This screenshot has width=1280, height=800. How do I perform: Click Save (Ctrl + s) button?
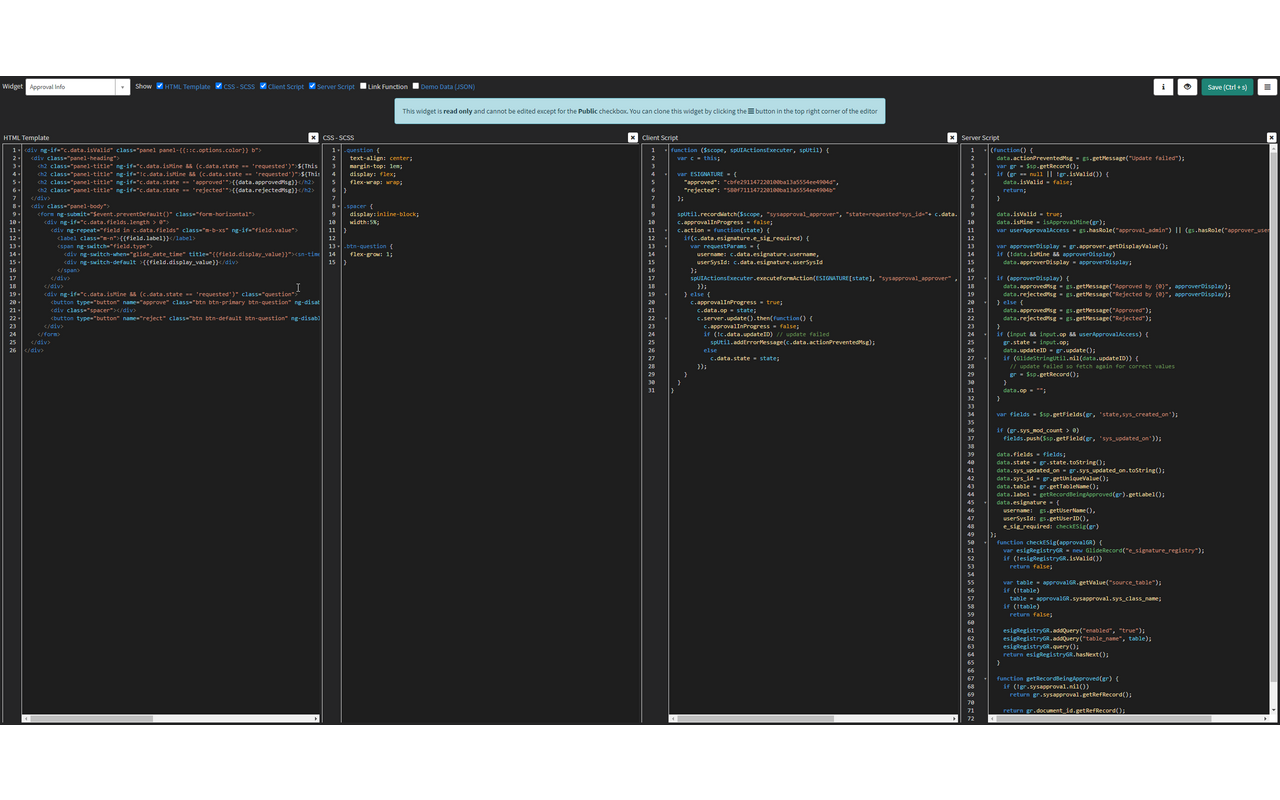tap(1227, 87)
